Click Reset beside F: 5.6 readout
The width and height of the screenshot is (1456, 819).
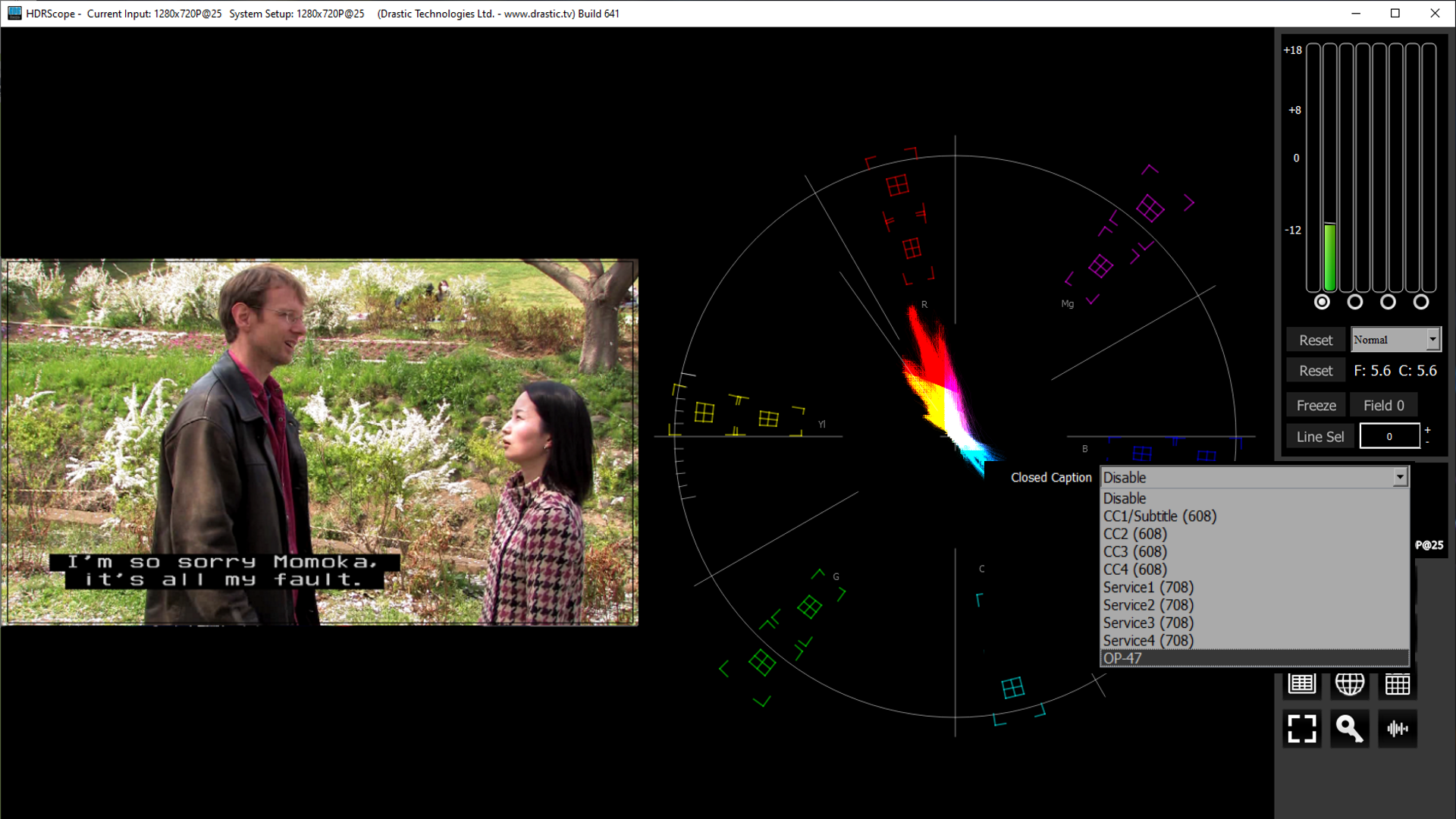[1316, 371]
